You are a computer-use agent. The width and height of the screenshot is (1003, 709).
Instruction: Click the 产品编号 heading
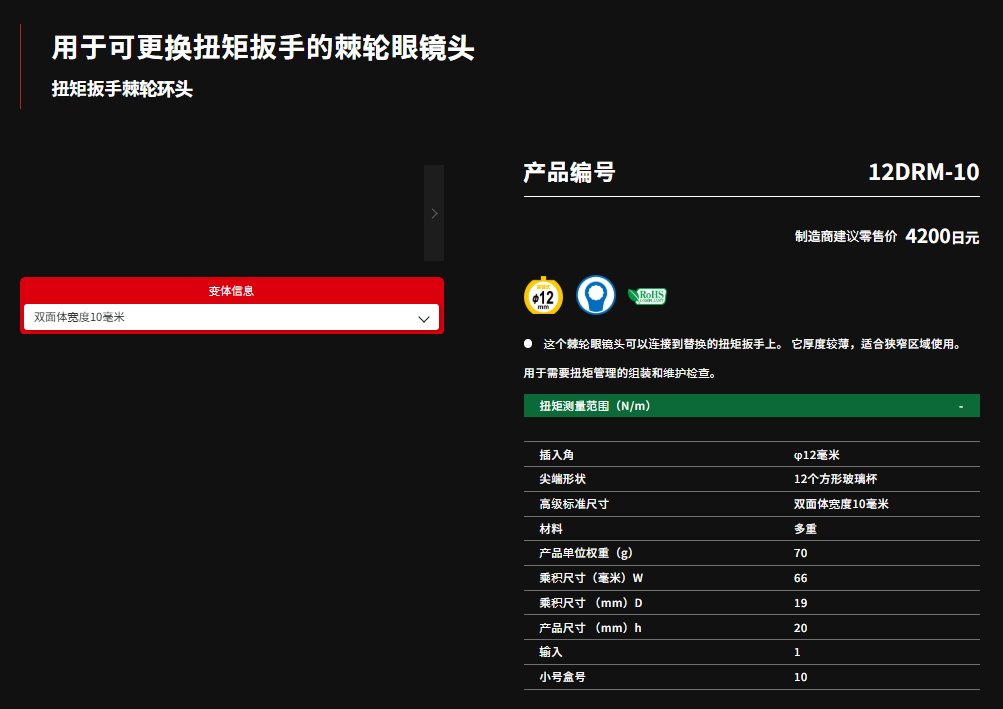(x=569, y=173)
